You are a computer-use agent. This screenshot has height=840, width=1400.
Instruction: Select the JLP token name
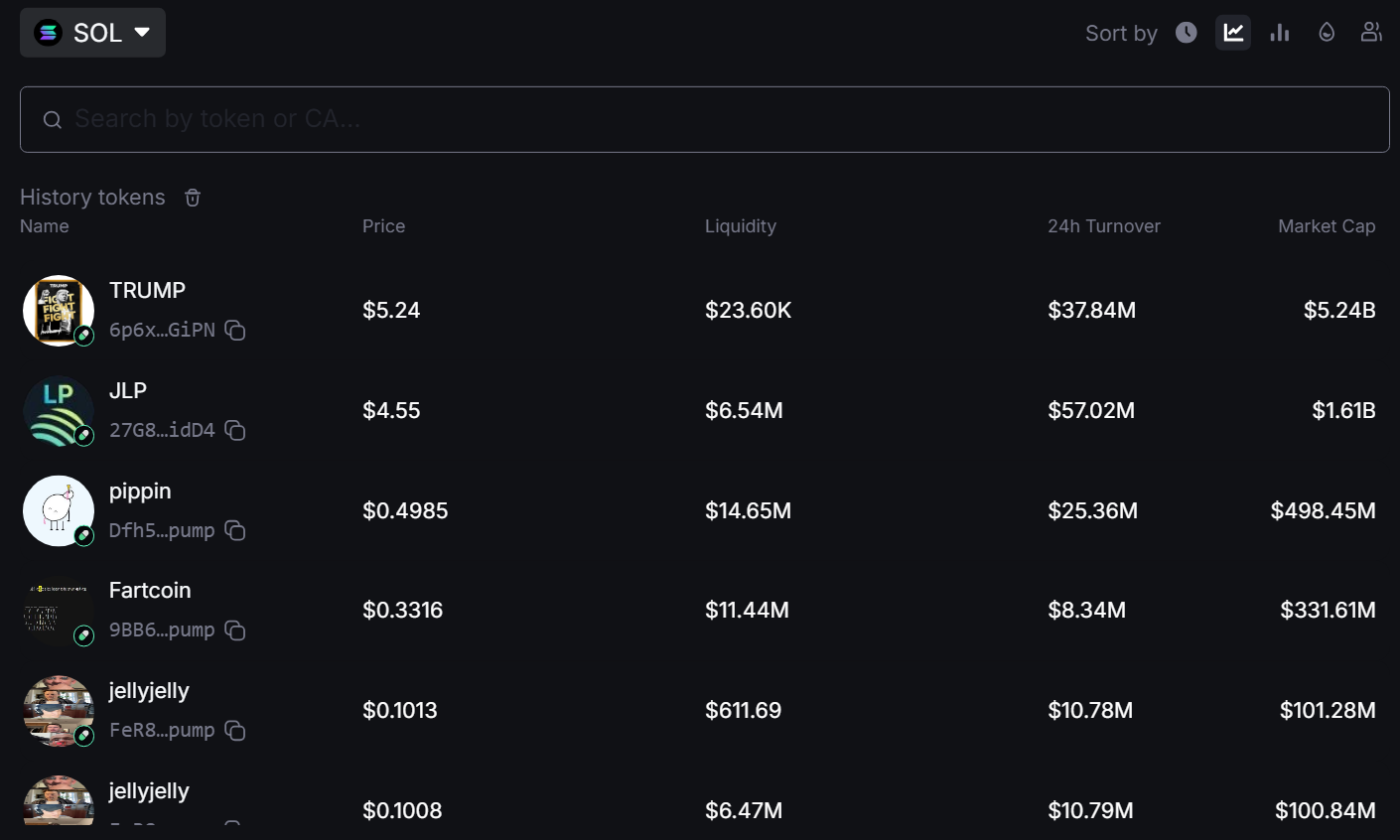[x=128, y=390]
